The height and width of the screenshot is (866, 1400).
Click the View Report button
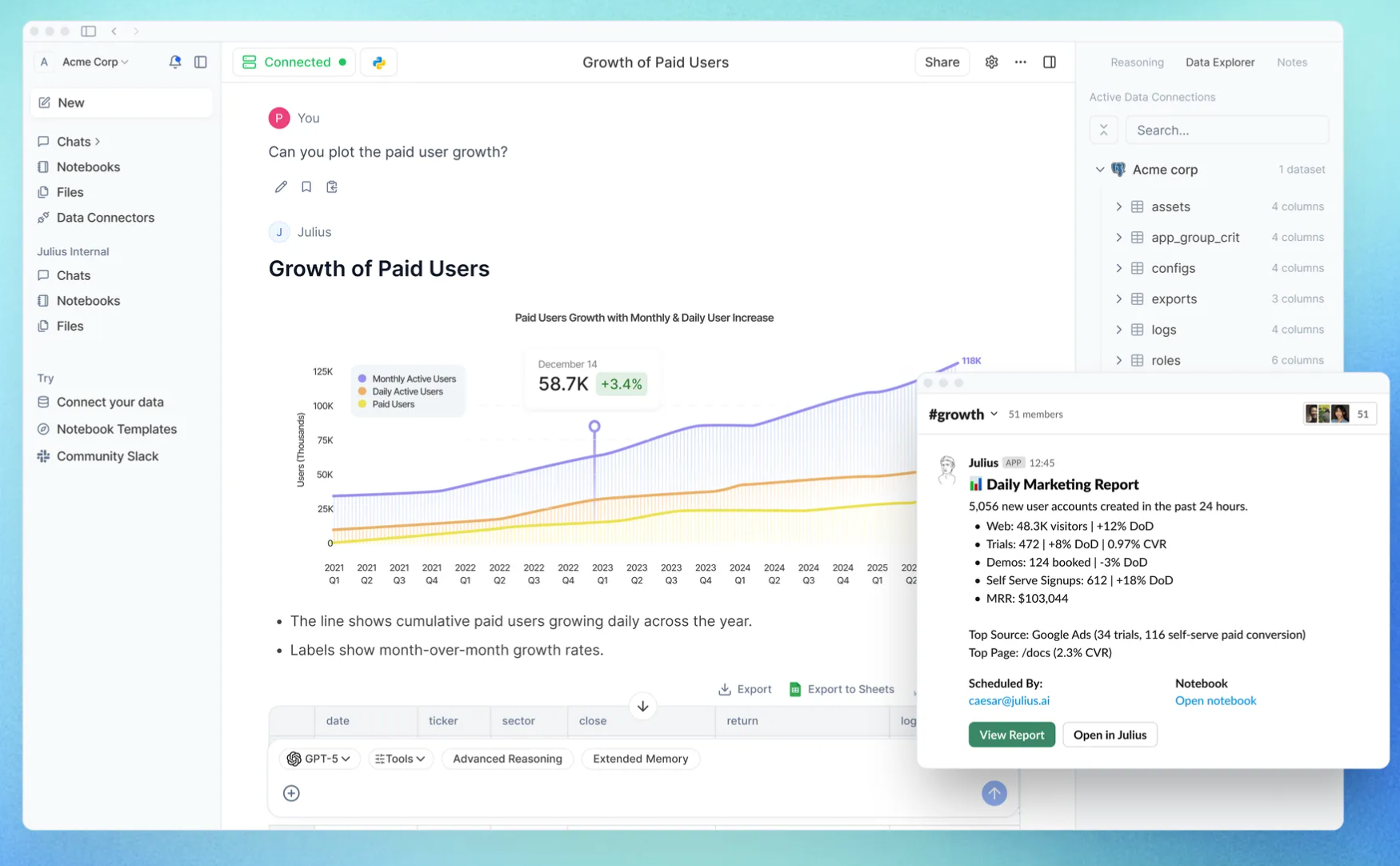tap(1011, 735)
